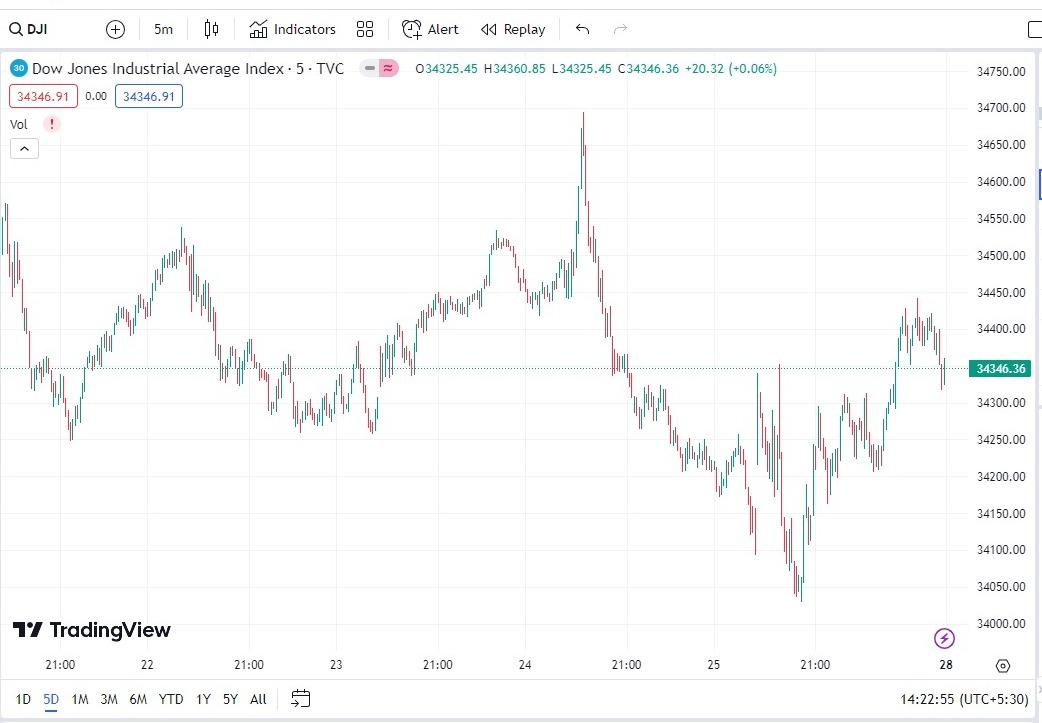Click the add symbol to compare plus icon
1042x723 pixels.
coord(115,29)
